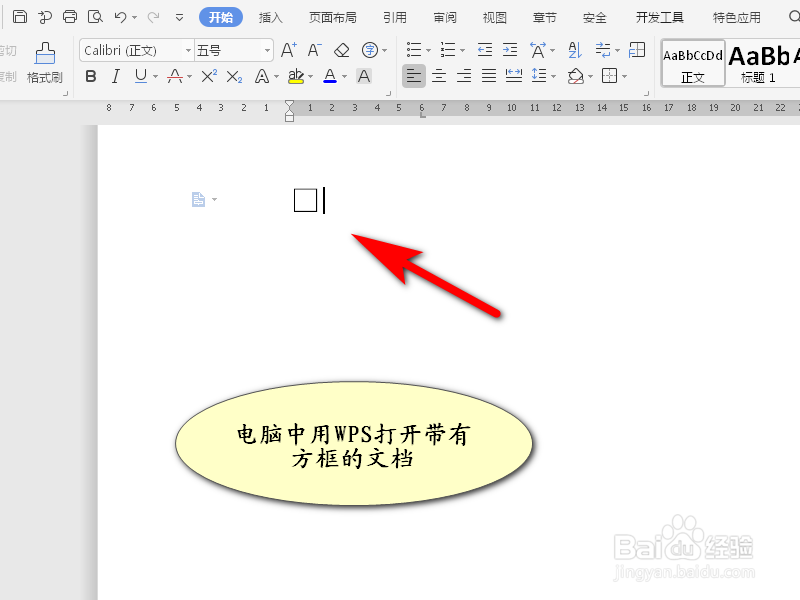Click the text effects outlined A icon
This screenshot has width=800, height=600.
pos(262,77)
